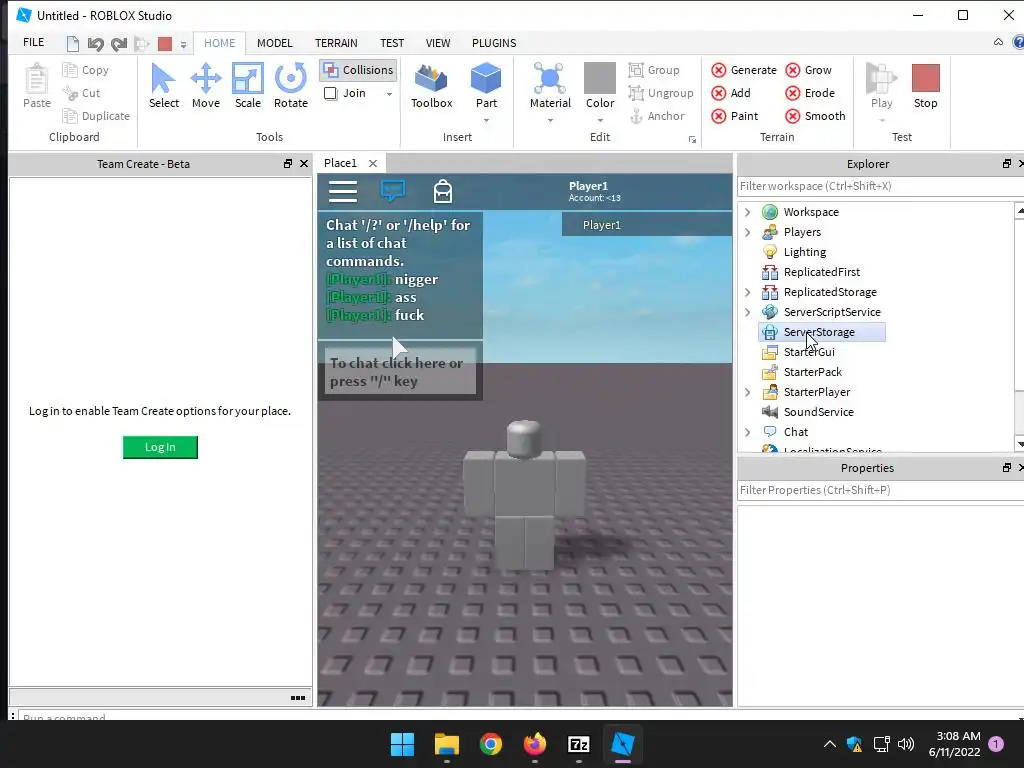Click terrain Paint tool
The image size is (1024, 768).
pyautogui.click(x=735, y=116)
